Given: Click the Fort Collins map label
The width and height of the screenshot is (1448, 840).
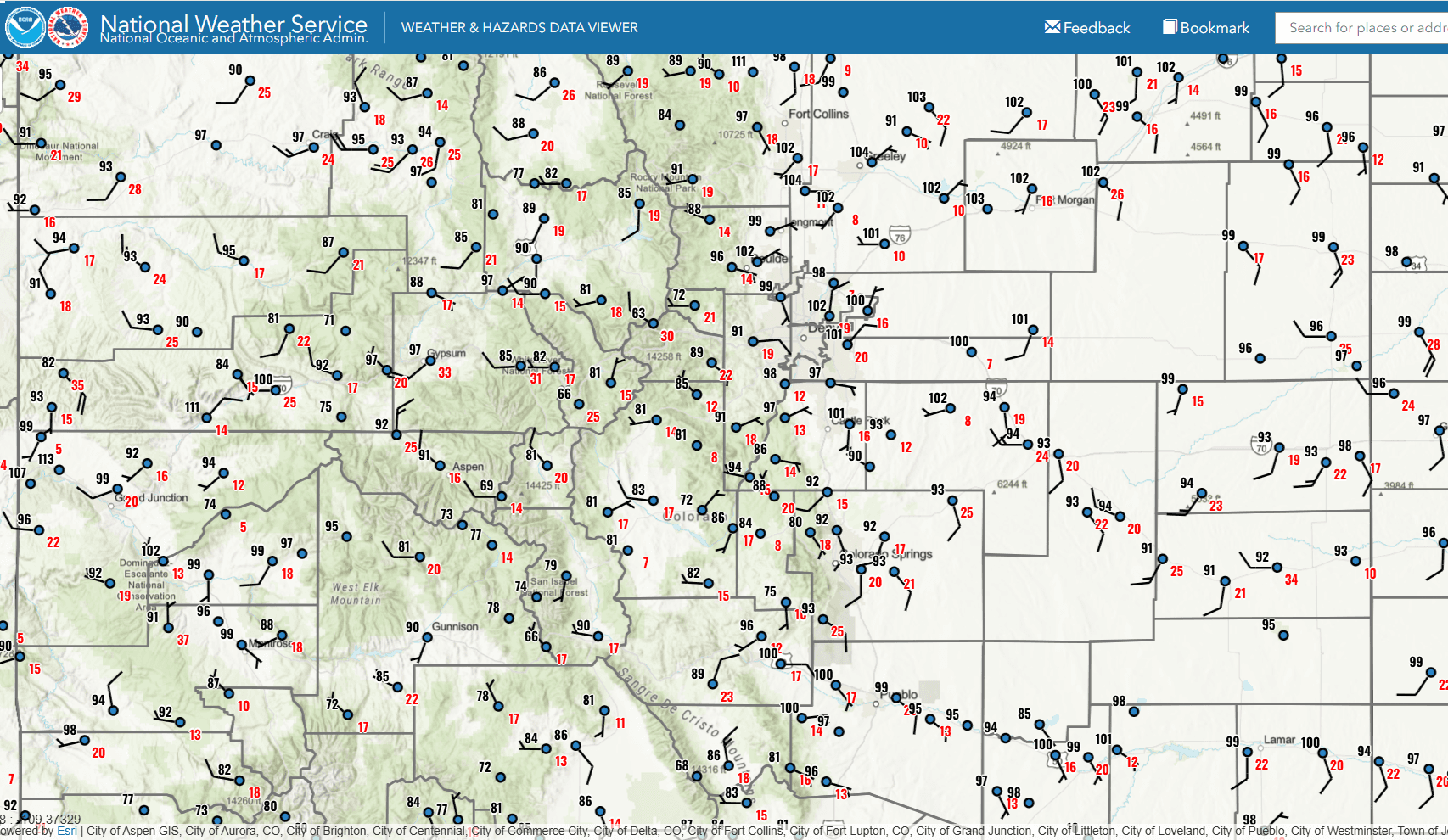Looking at the screenshot, I should pos(818,114).
